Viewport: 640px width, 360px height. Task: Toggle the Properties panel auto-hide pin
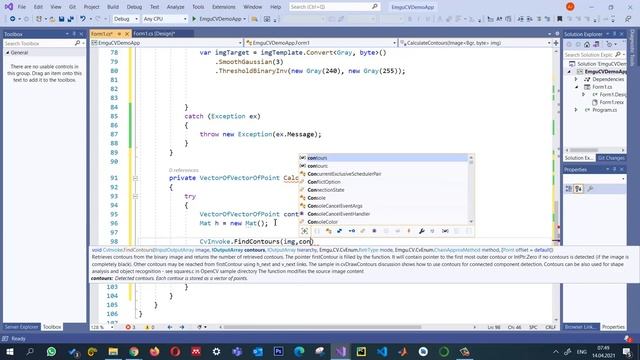(614, 169)
